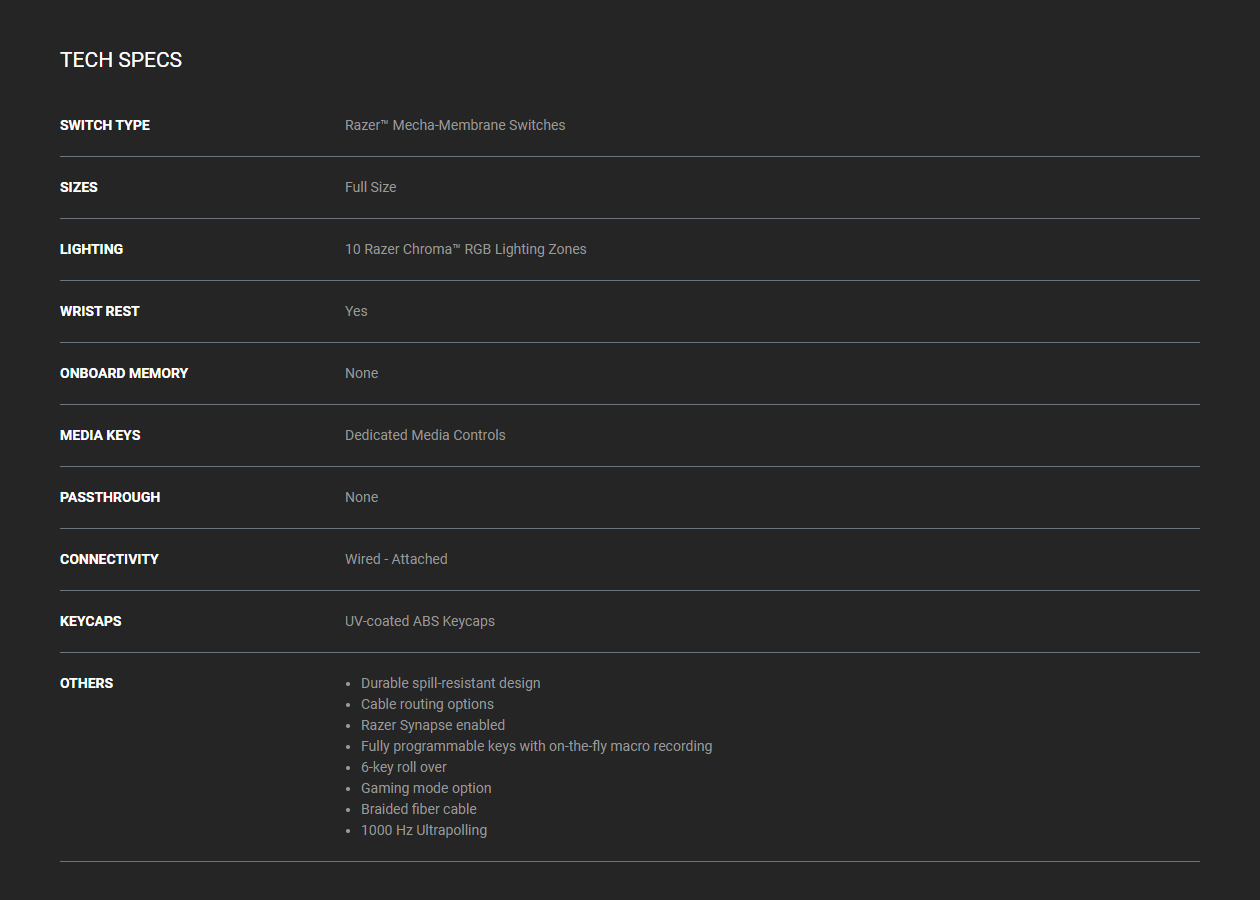
Task: Click the Full Size value
Action: click(x=370, y=187)
